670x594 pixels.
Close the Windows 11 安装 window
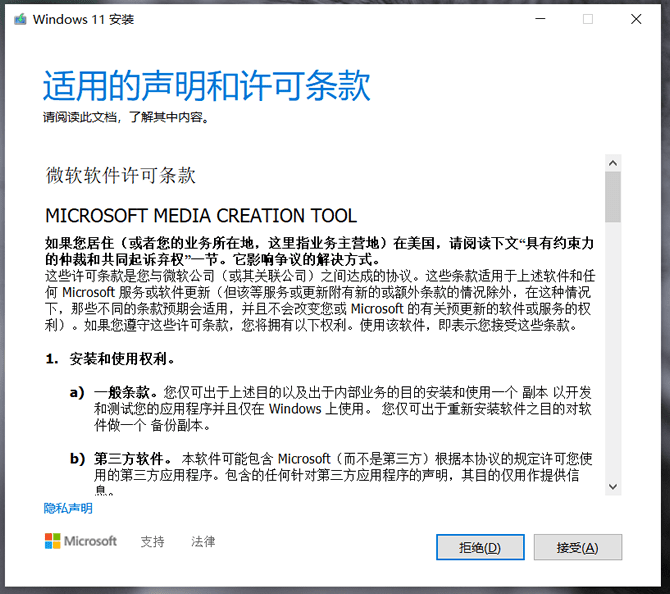636,19
